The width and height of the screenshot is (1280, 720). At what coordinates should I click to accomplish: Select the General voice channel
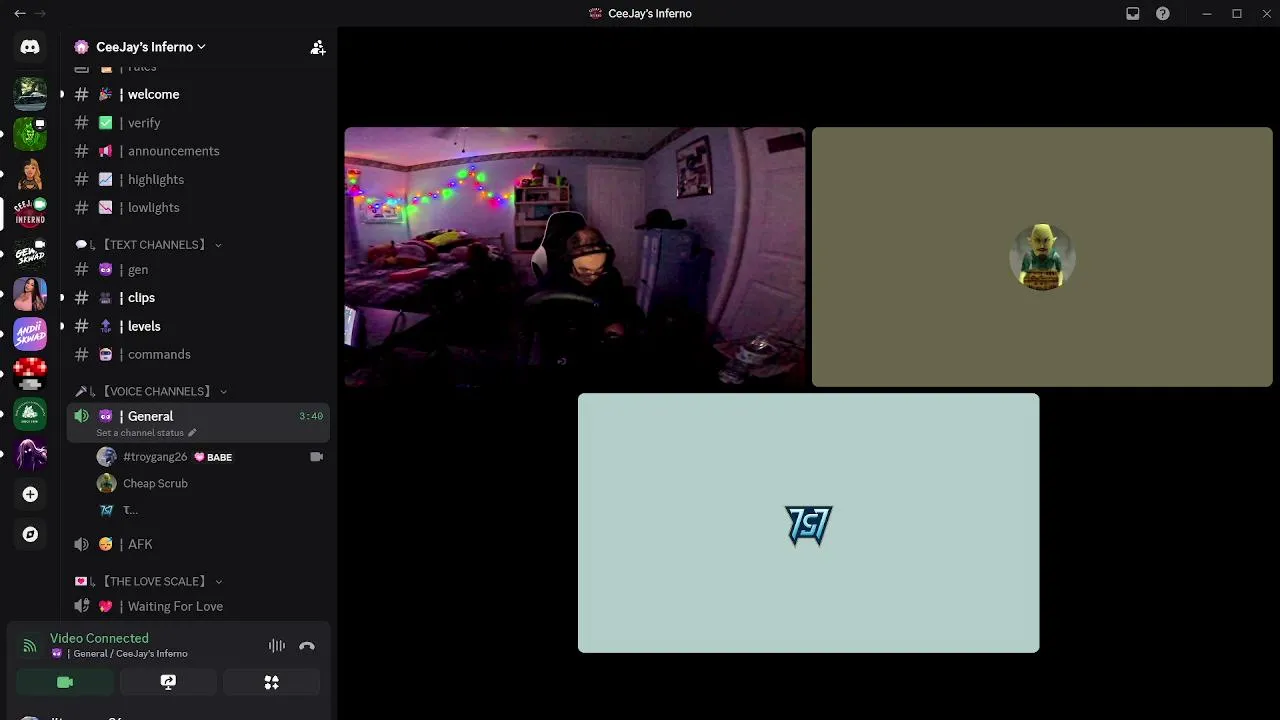(198, 423)
